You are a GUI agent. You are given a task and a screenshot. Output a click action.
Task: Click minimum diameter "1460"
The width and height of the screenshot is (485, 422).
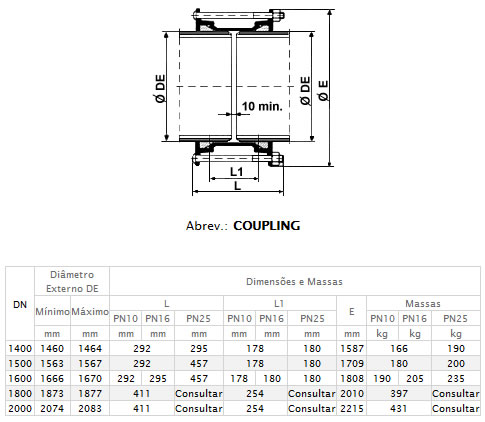[x=52, y=349]
